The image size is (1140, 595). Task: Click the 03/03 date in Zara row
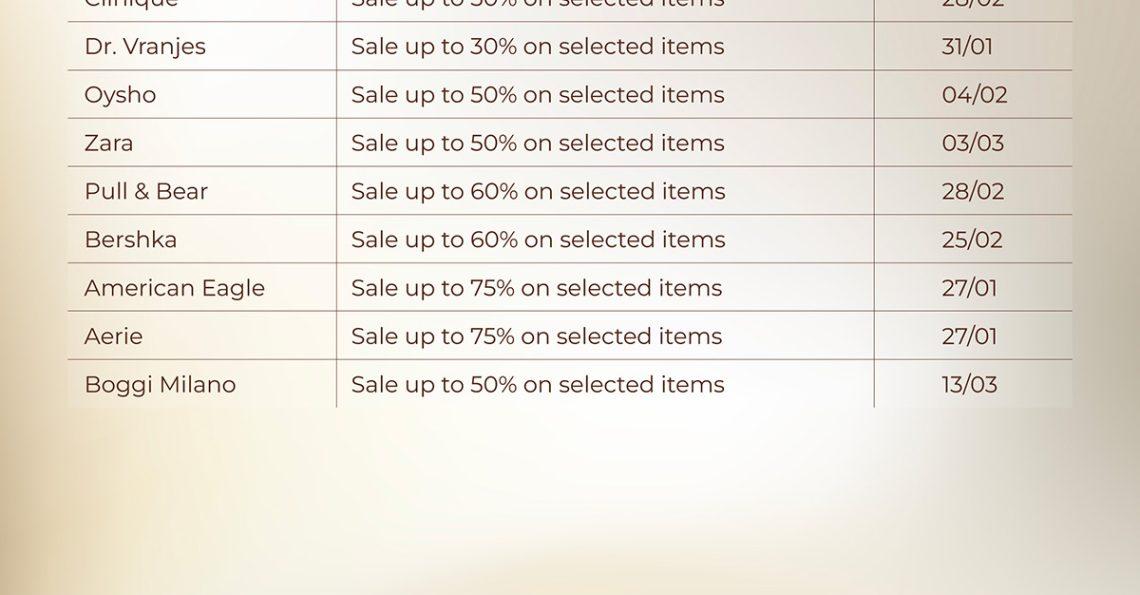click(x=972, y=143)
